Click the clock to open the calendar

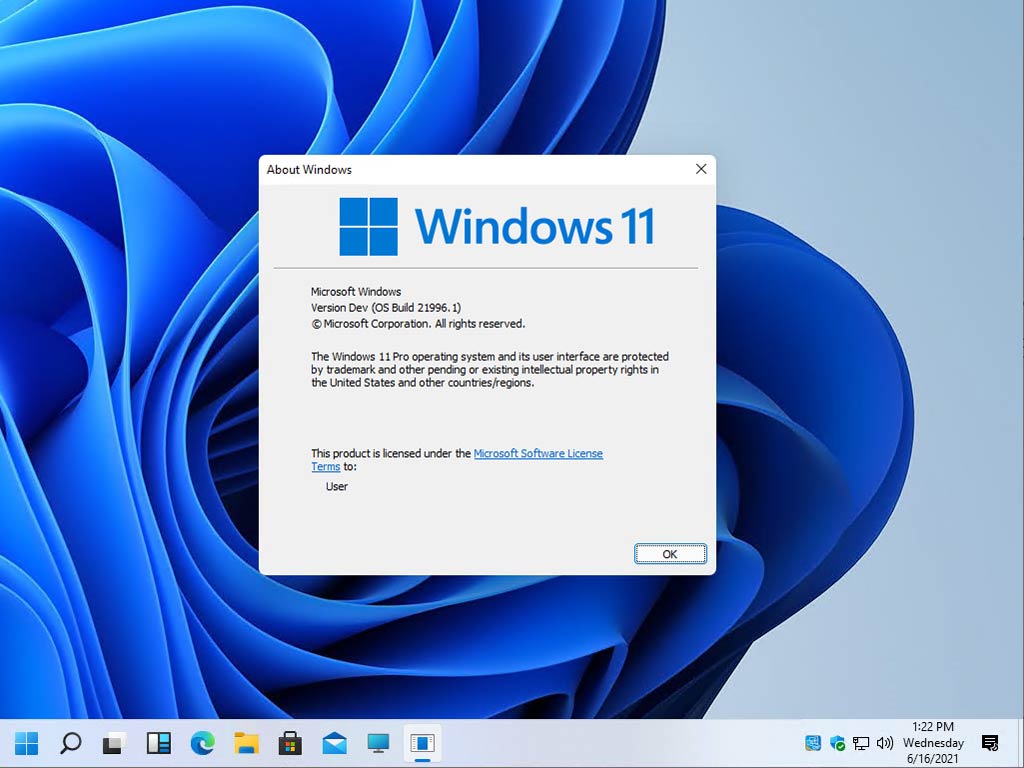click(x=932, y=743)
